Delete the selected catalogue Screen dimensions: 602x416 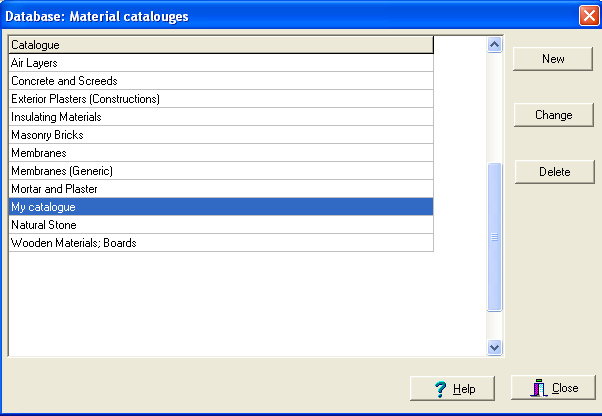click(555, 172)
